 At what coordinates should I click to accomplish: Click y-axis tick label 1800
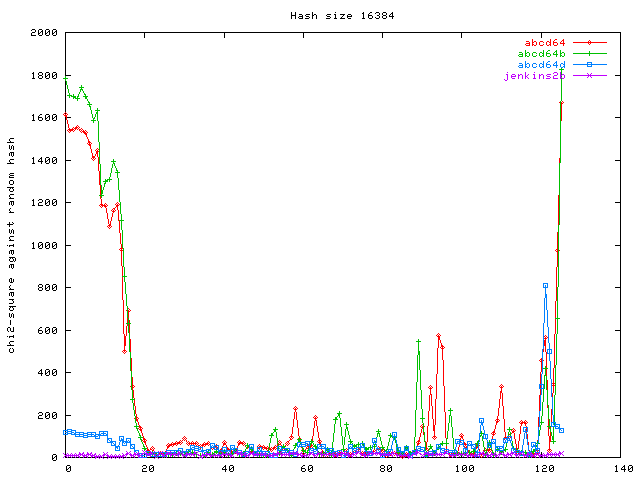pos(44,76)
